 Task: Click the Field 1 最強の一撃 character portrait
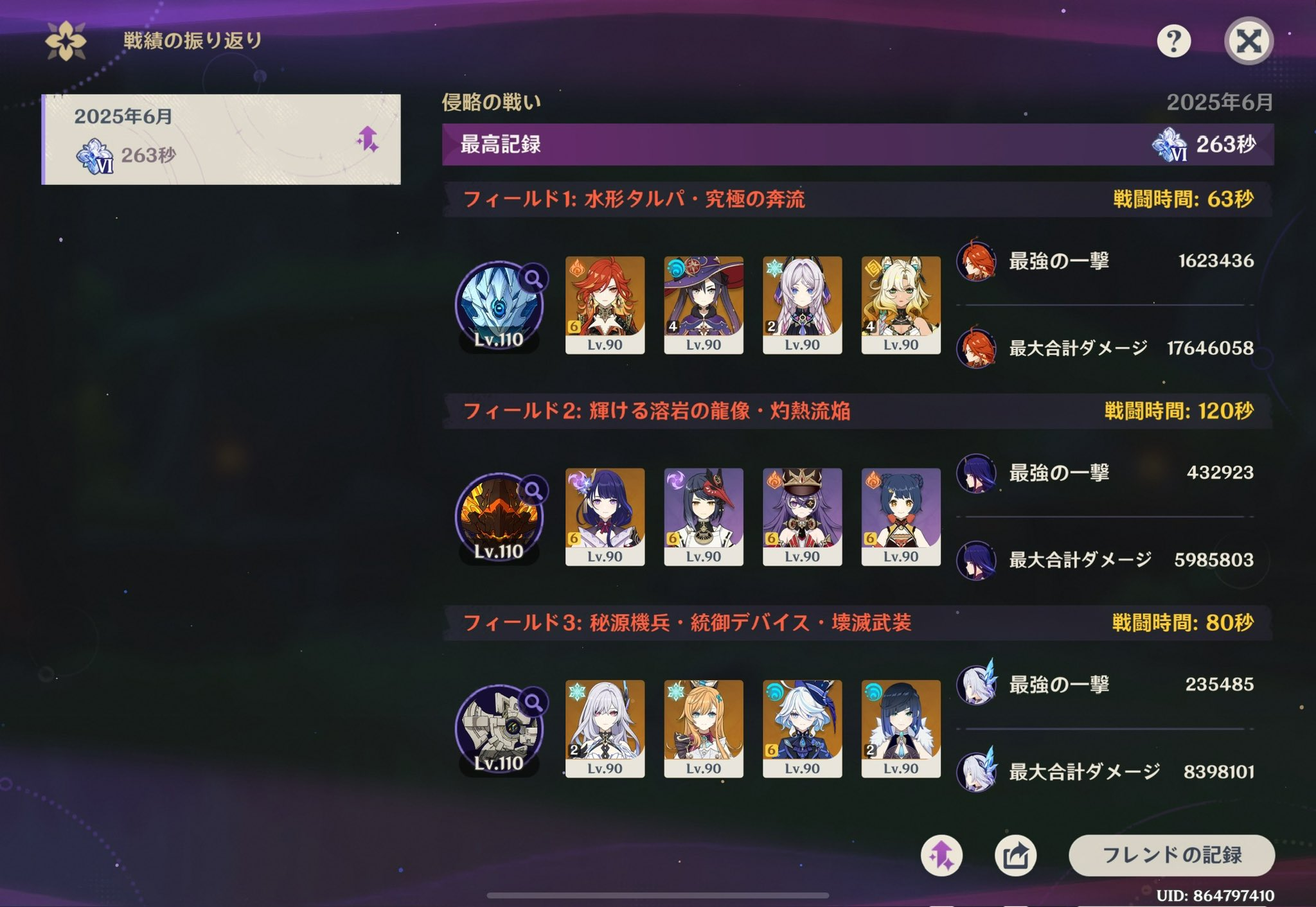[976, 260]
